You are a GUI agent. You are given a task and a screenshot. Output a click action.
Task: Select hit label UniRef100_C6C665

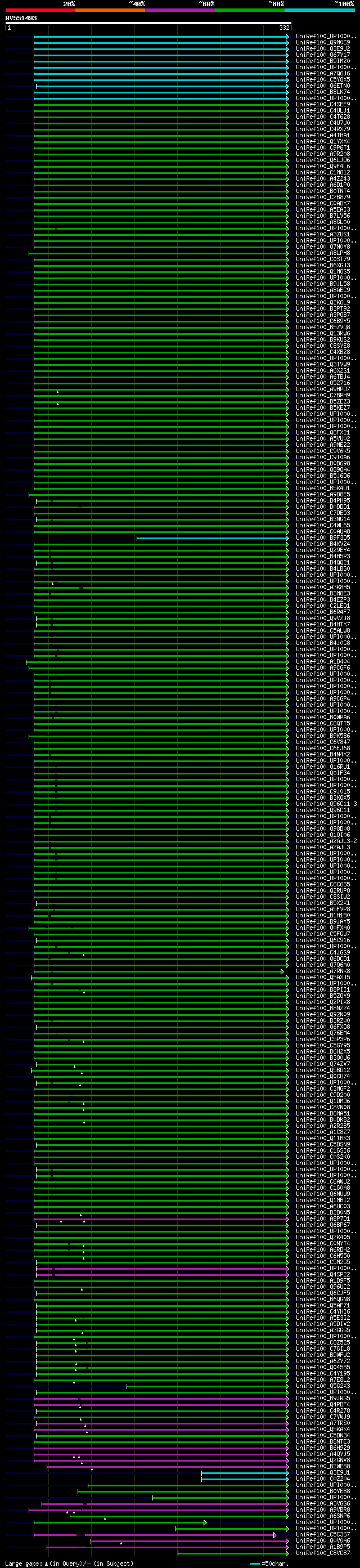[x=323, y=884]
